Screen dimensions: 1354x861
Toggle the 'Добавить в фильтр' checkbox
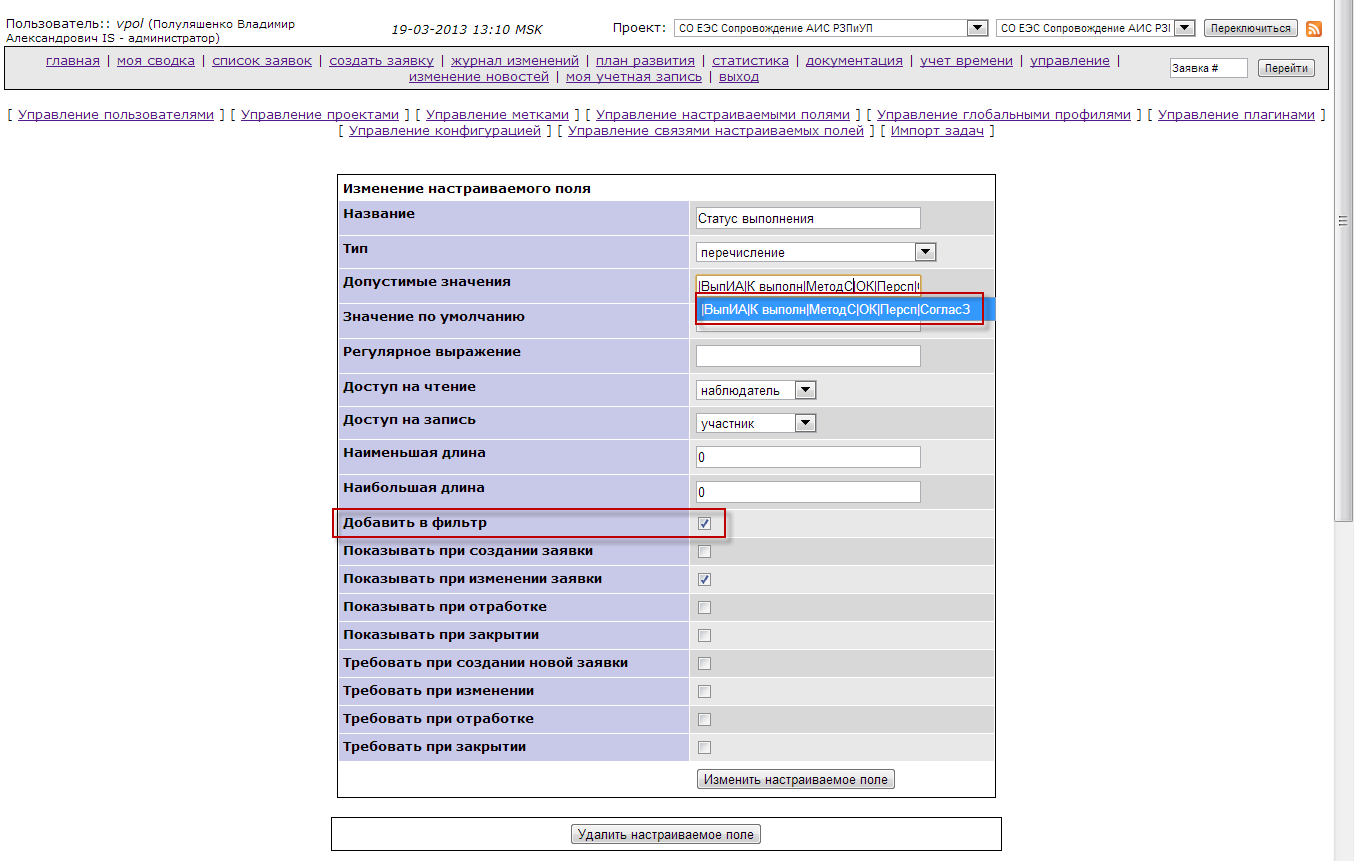(x=704, y=523)
